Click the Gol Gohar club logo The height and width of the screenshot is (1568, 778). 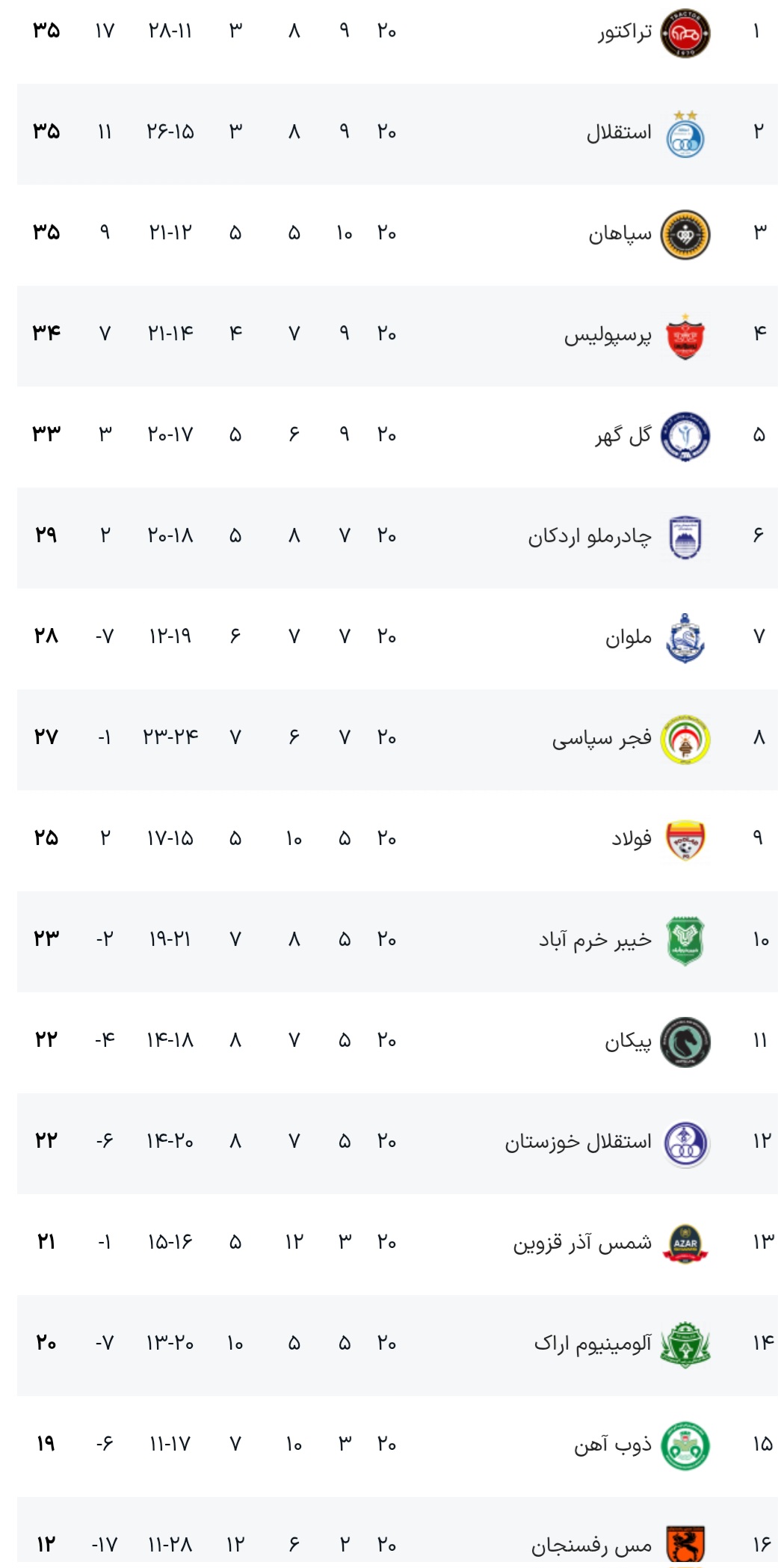(685, 437)
